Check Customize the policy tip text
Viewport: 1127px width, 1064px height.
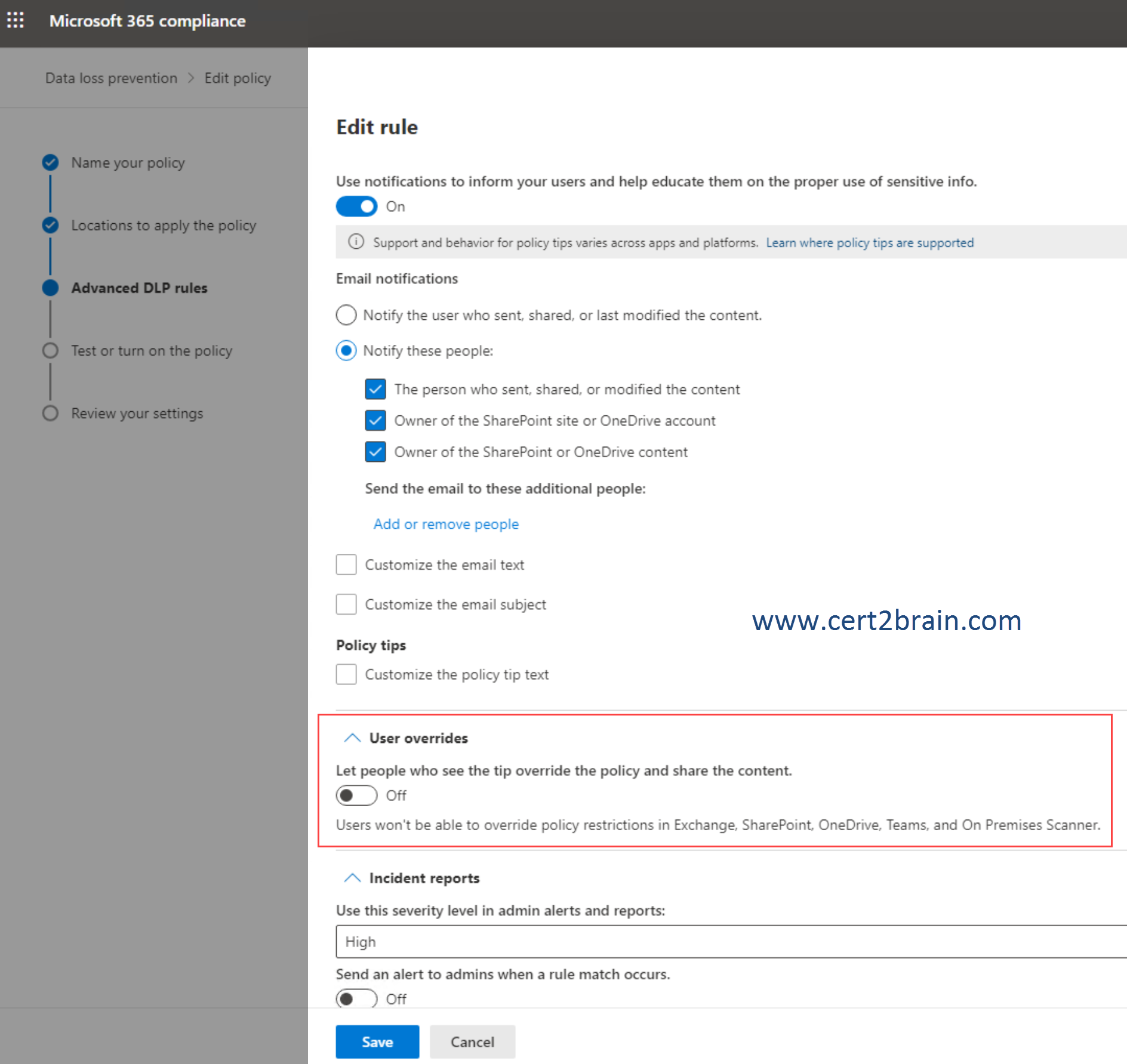(x=346, y=674)
